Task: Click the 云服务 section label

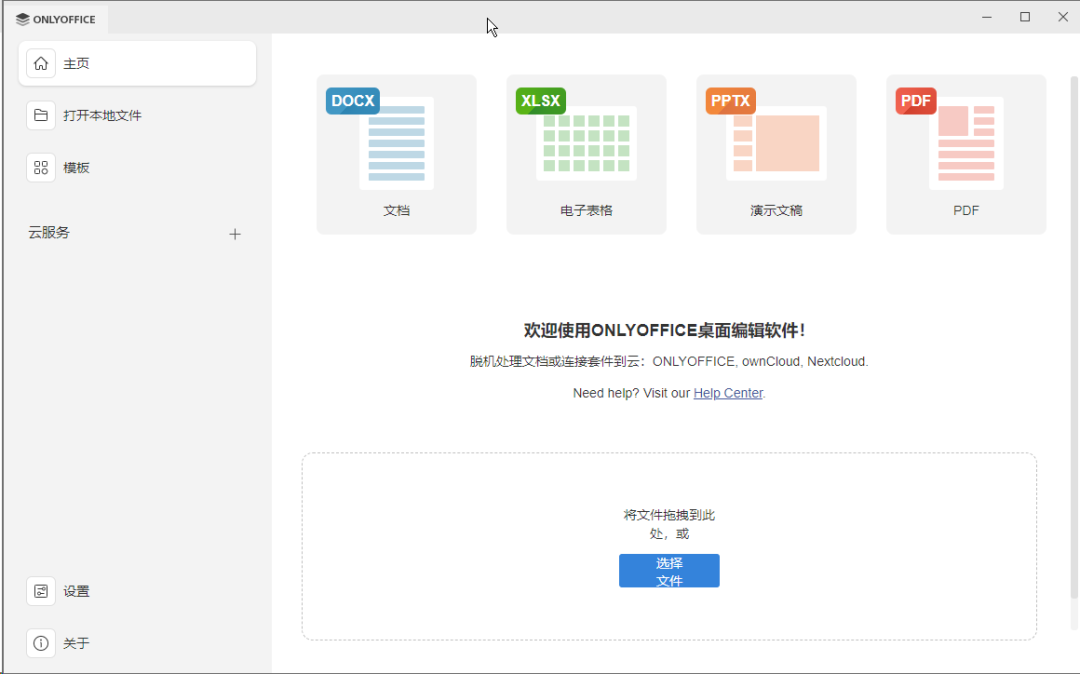Action: 49,233
